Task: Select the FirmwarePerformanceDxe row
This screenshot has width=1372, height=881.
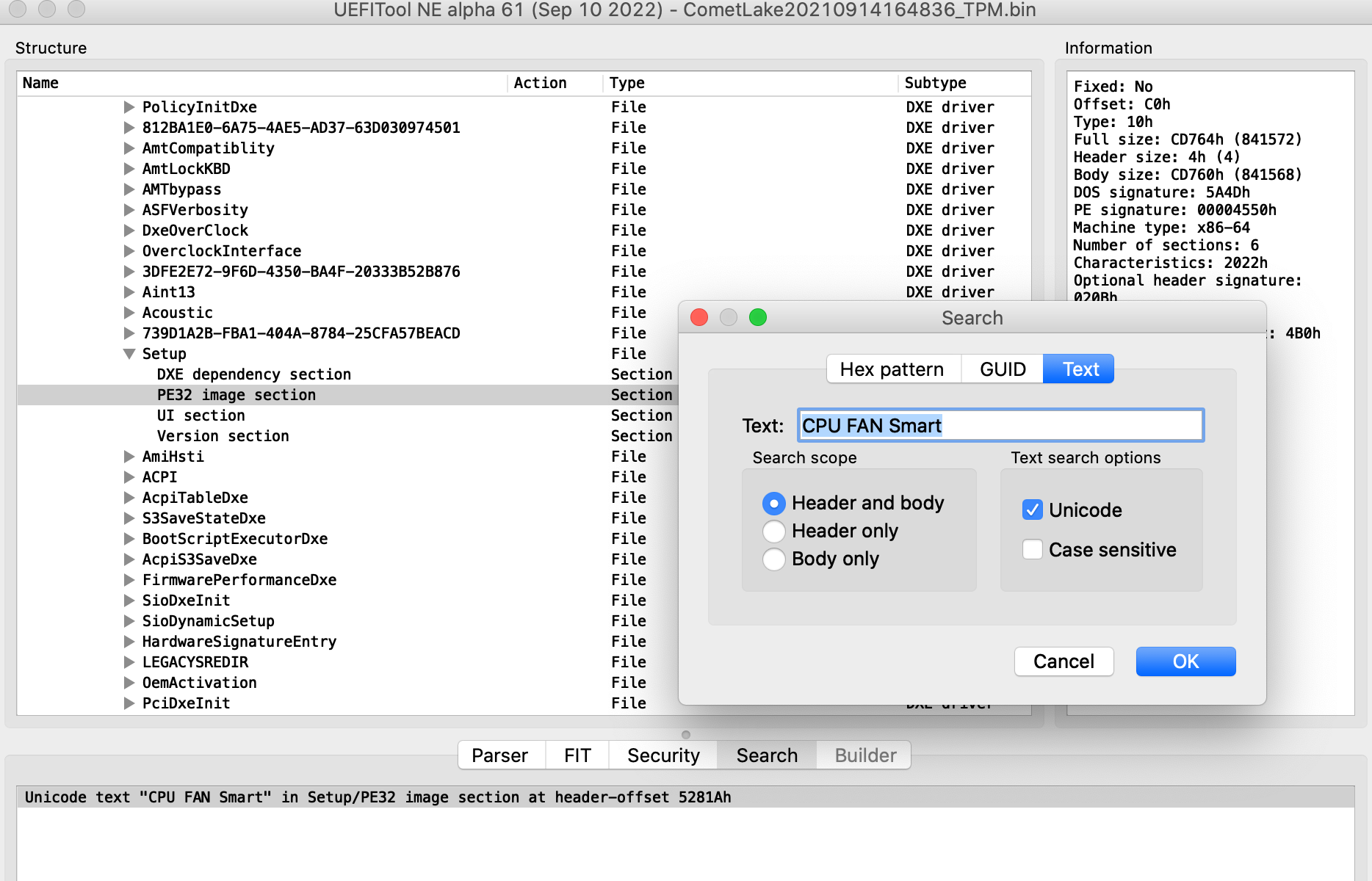Action: coord(348,580)
